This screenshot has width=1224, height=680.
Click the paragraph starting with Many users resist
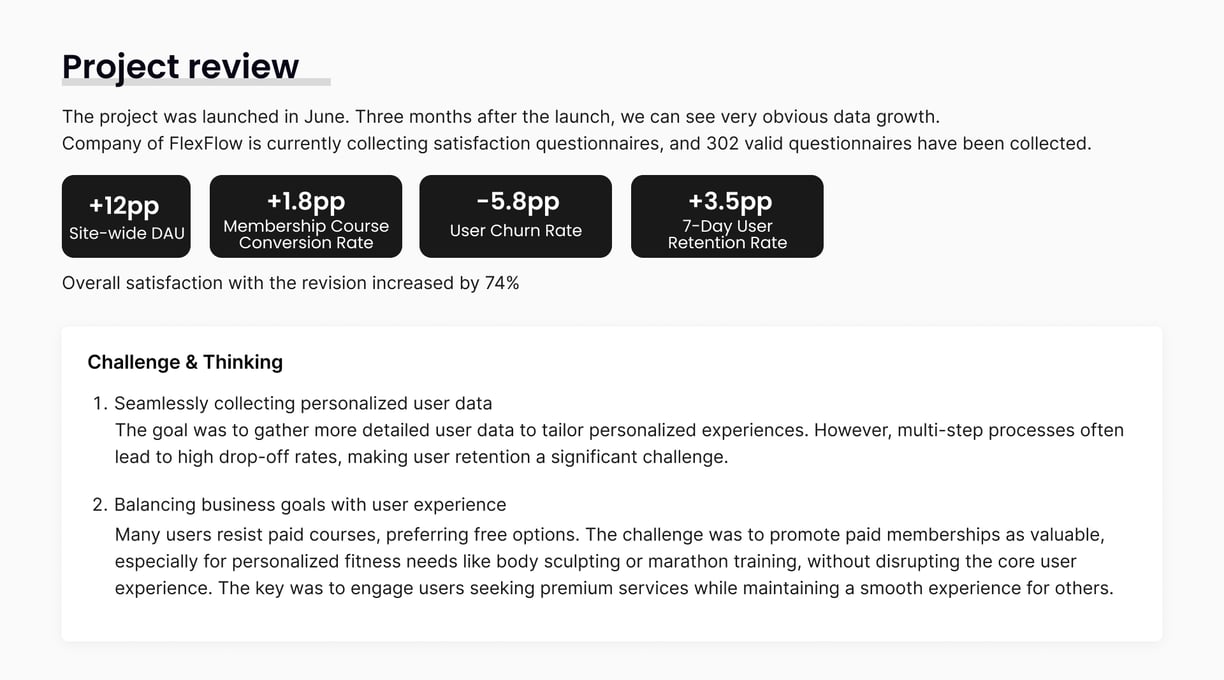(613, 561)
